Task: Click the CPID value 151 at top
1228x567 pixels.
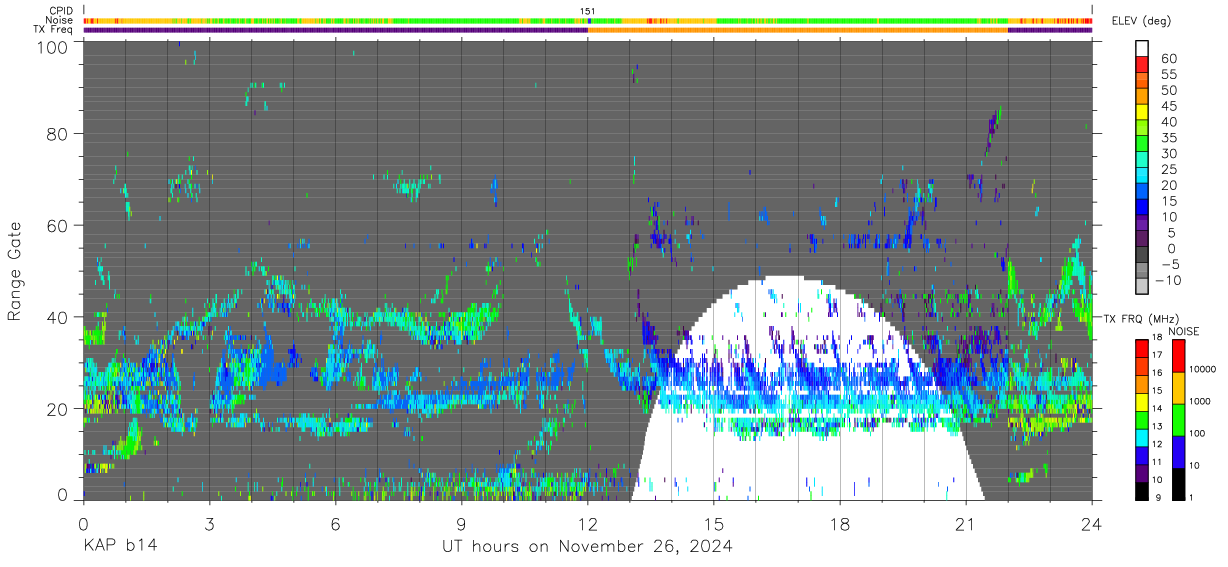Action: tap(588, 11)
